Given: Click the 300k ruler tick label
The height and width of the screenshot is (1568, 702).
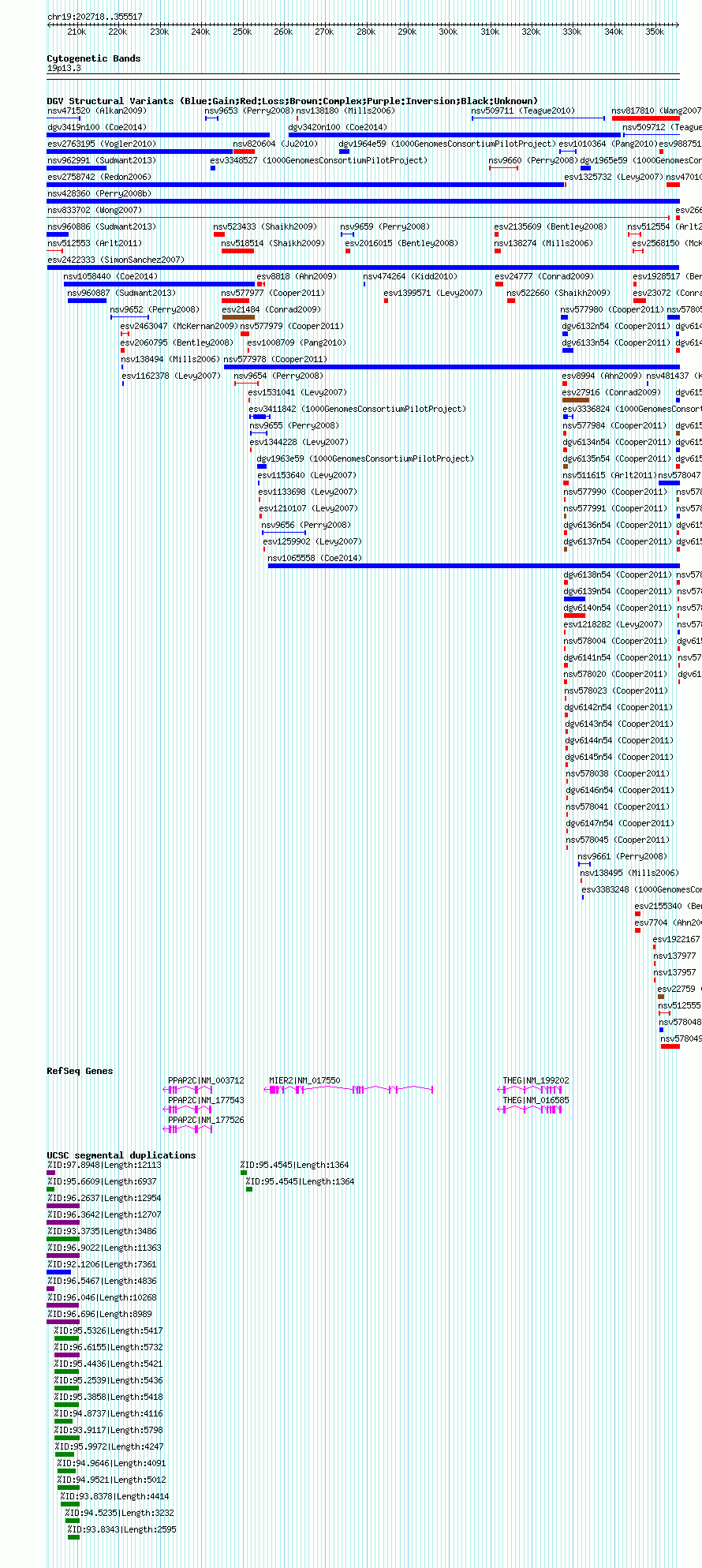Looking at the screenshot, I should pos(448,32).
